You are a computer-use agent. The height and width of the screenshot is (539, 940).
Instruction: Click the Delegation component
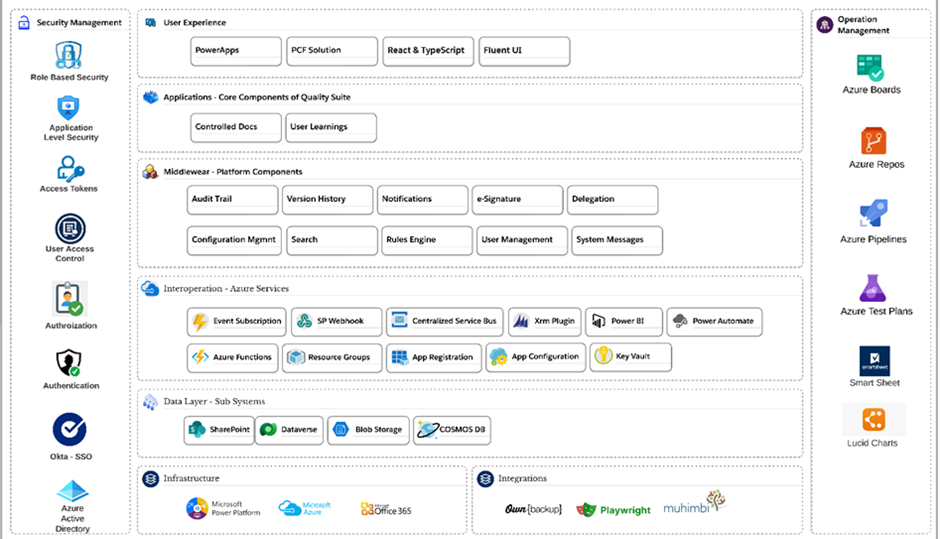[x=613, y=200]
